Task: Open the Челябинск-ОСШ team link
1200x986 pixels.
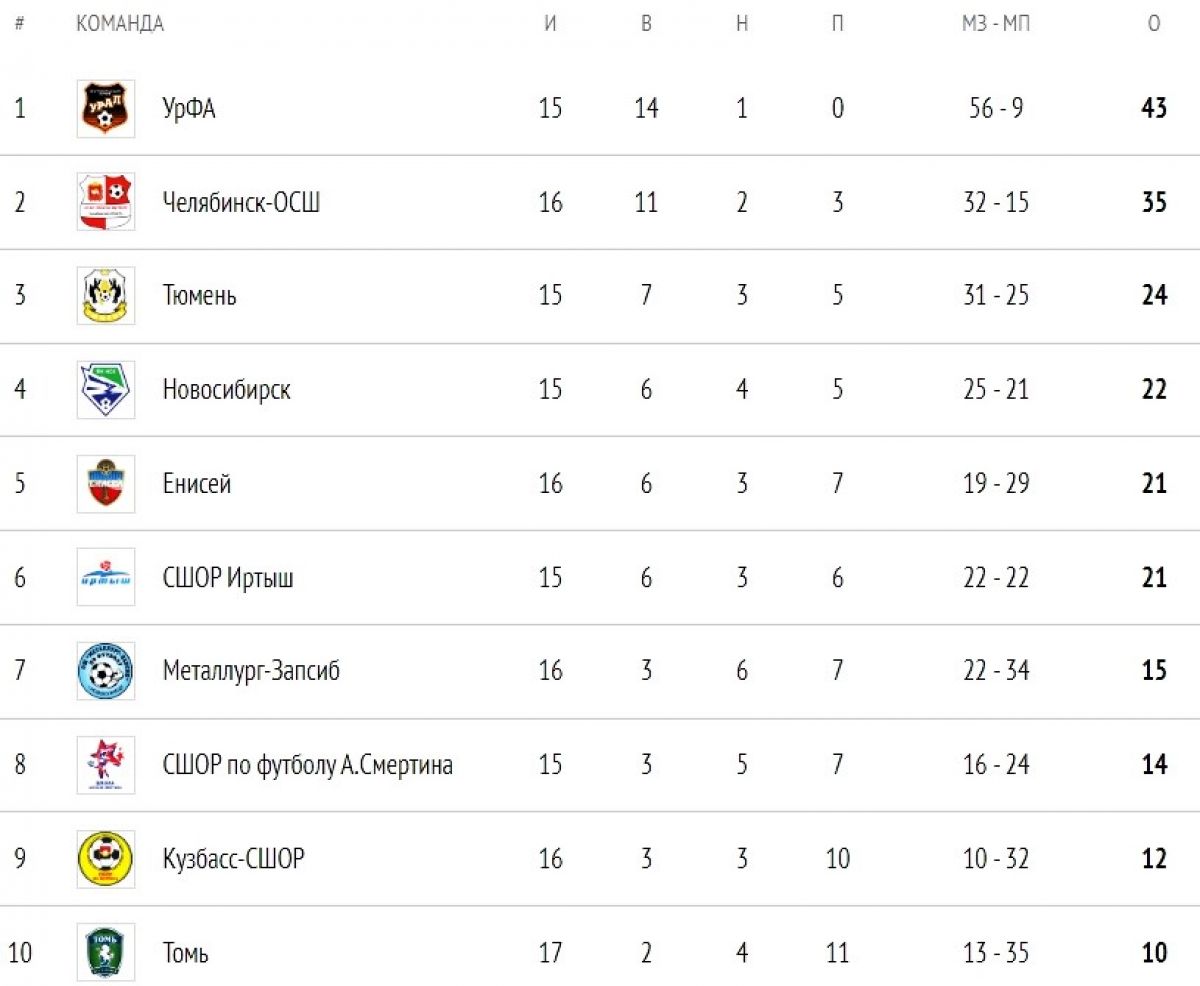Action: click(x=241, y=203)
